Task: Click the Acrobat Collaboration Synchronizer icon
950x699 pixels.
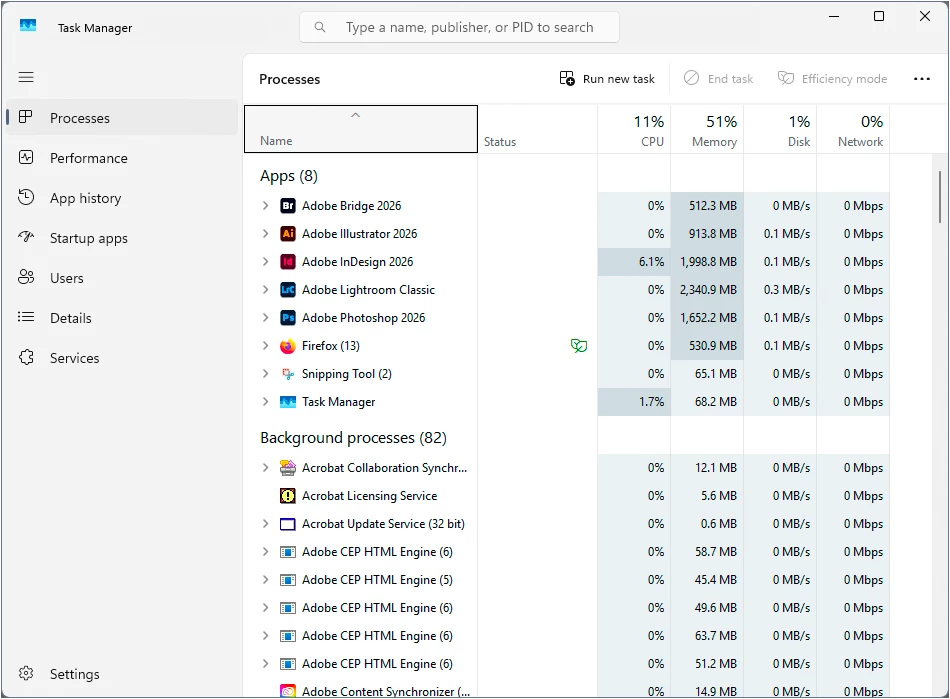Action: click(288, 468)
